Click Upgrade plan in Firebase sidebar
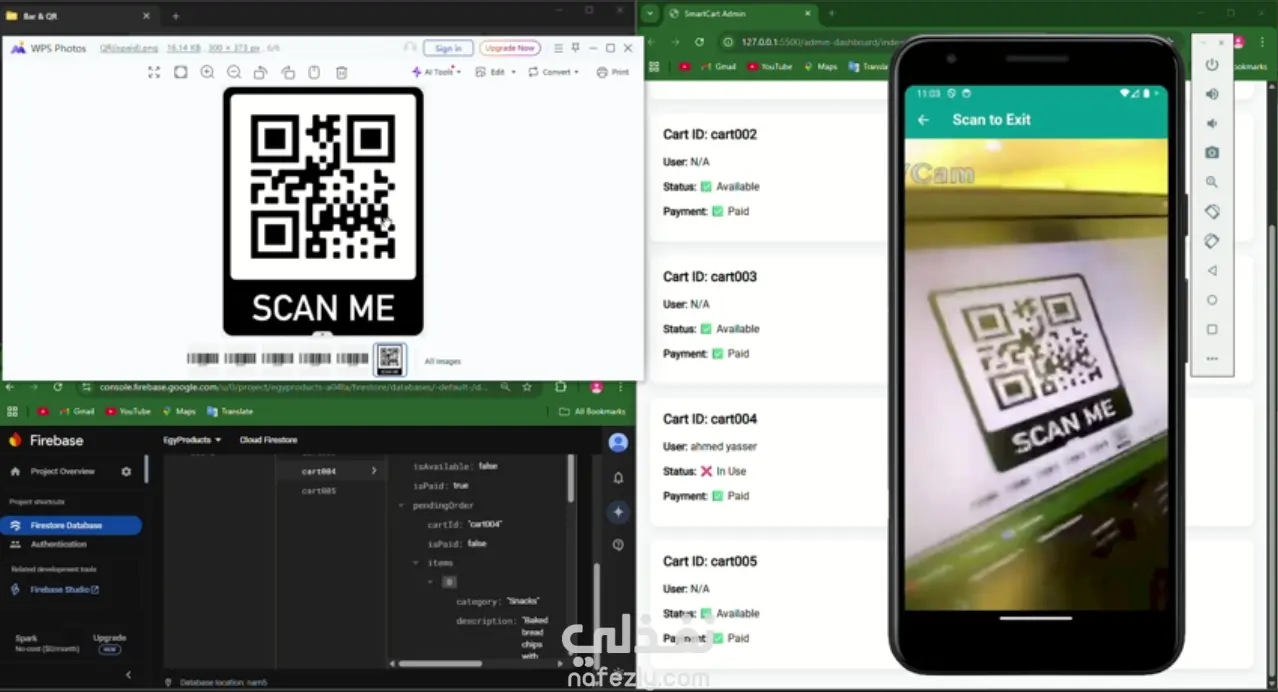 pyautogui.click(x=110, y=637)
